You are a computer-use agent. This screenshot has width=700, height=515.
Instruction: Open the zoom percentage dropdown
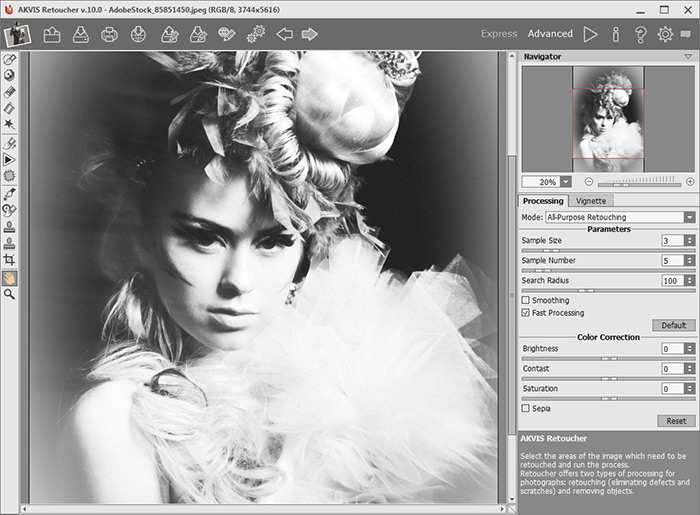coord(566,182)
